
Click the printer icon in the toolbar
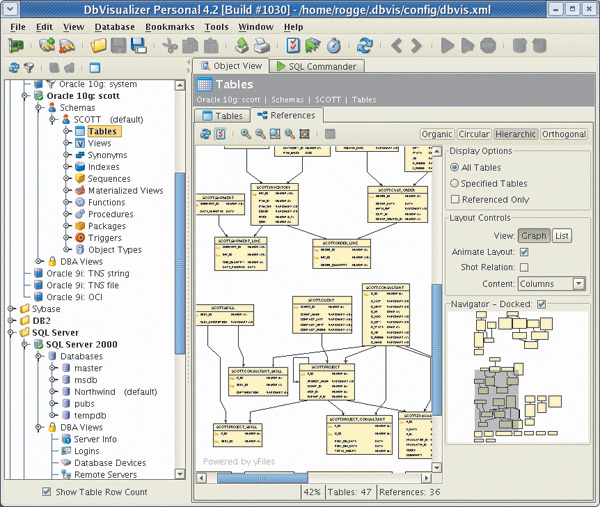click(x=262, y=46)
